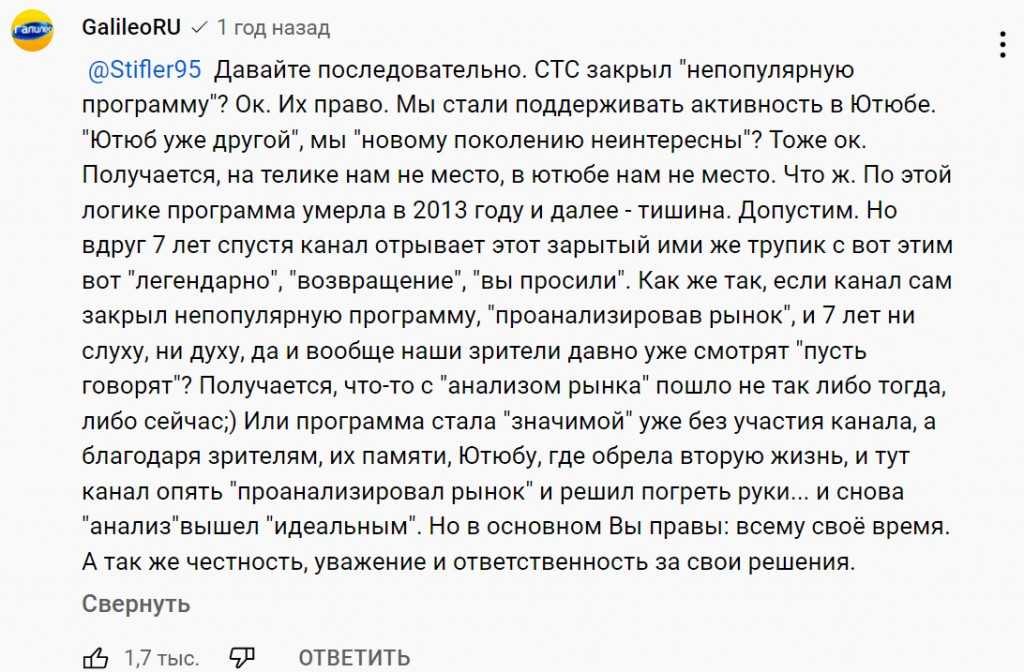
Task: Open the GalileoRU channel avatar
Action: point(33,32)
